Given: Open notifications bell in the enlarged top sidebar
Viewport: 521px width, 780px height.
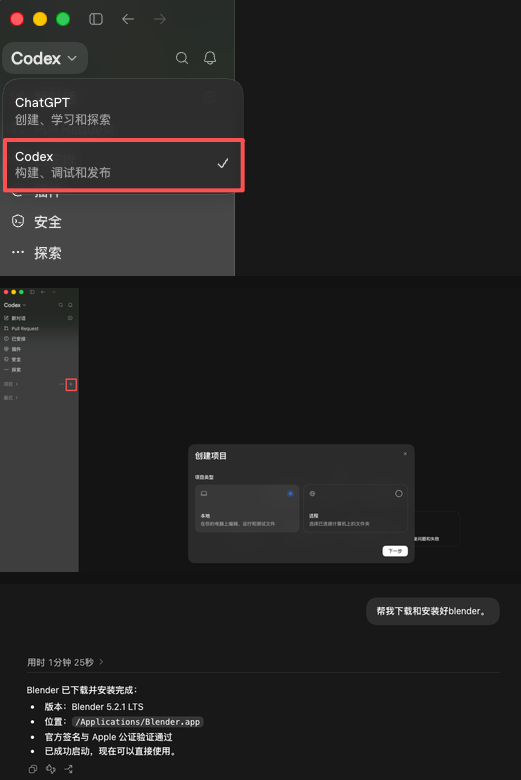Looking at the screenshot, I should click(x=210, y=58).
